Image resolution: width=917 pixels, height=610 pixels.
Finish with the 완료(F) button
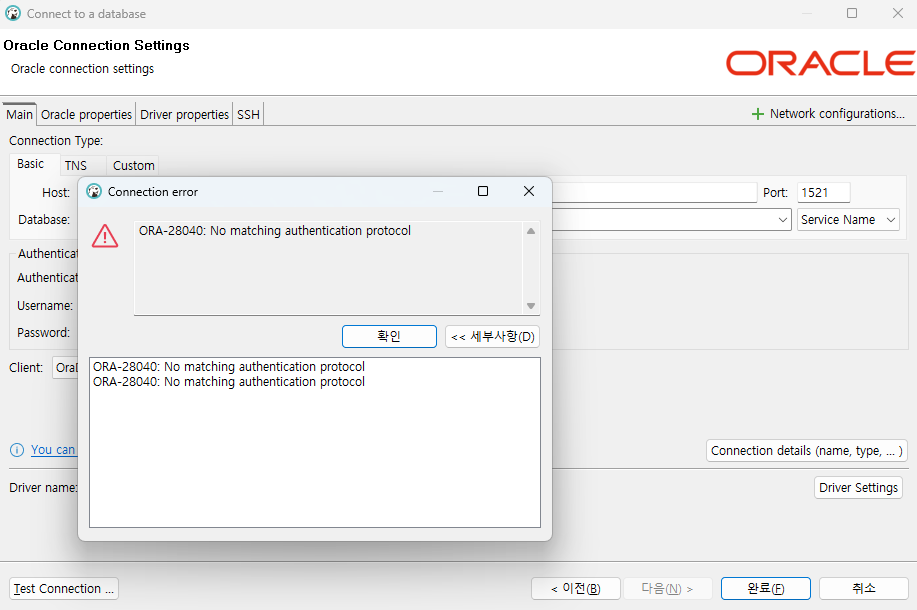coord(766,588)
